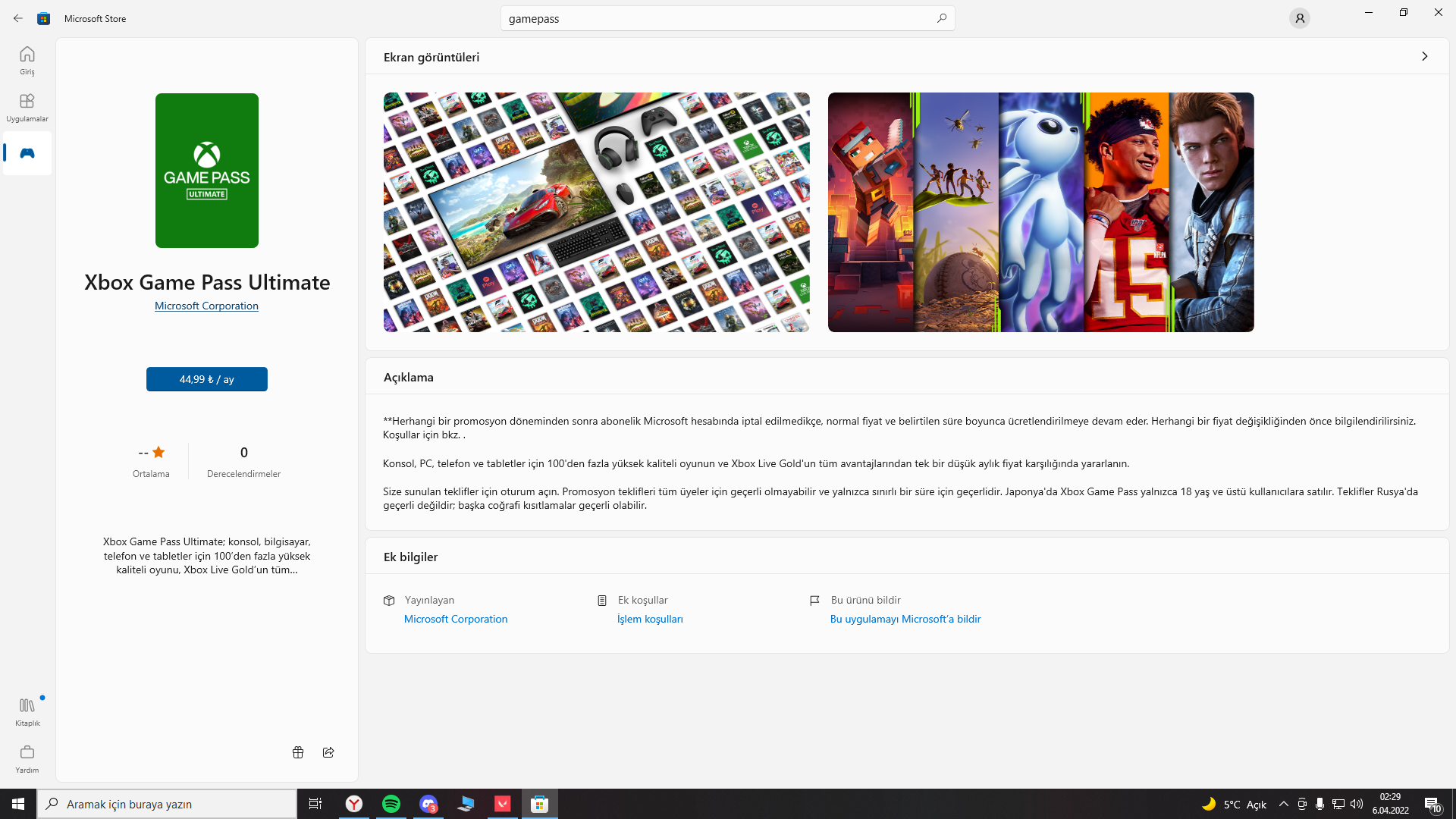The width and height of the screenshot is (1456, 819).
Task: Open the Kitaplık library
Action: coord(27,711)
